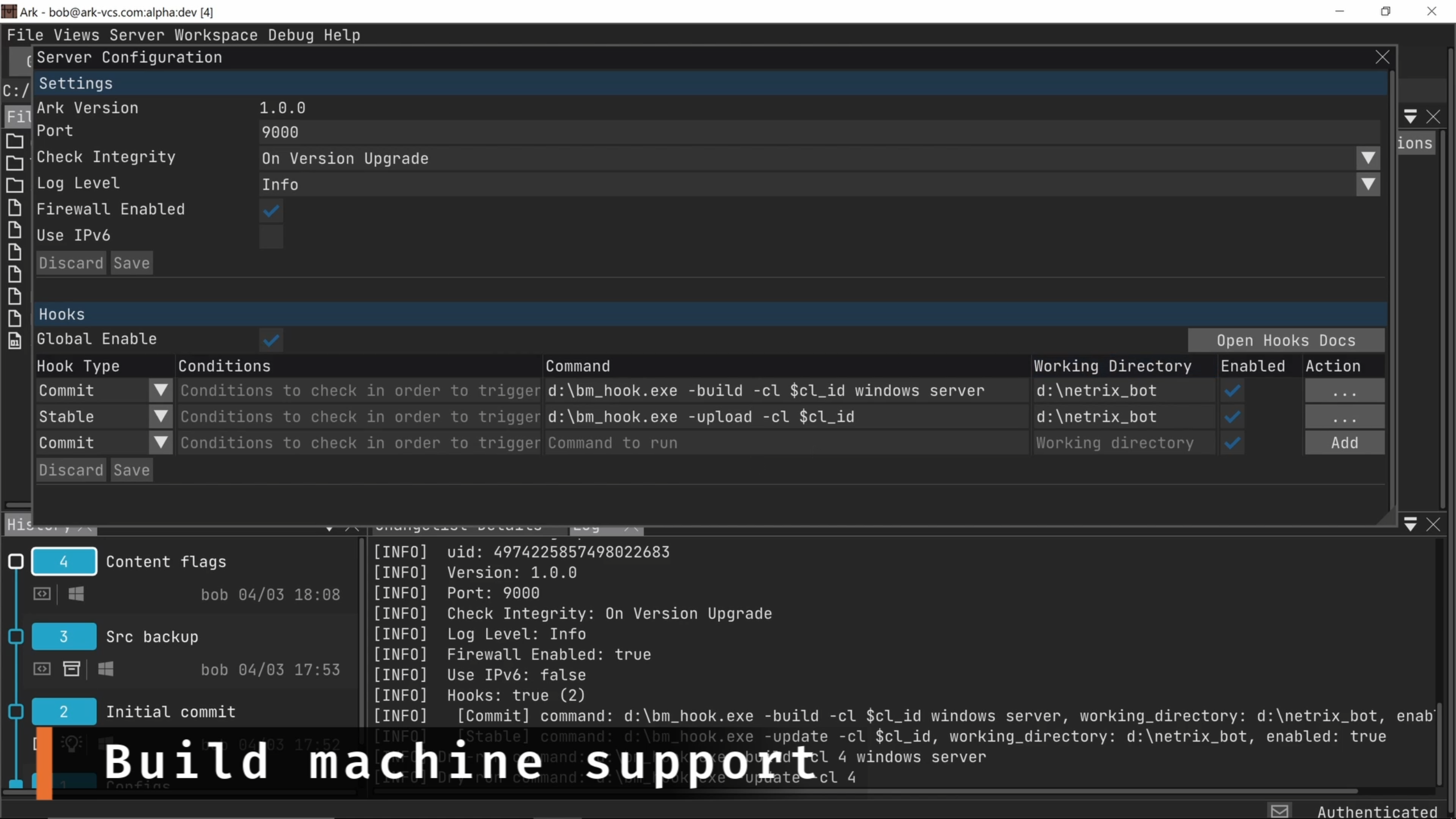Image resolution: width=1456 pixels, height=819 pixels.
Task: Click the archive icon under Src backup
Action: click(x=71, y=669)
